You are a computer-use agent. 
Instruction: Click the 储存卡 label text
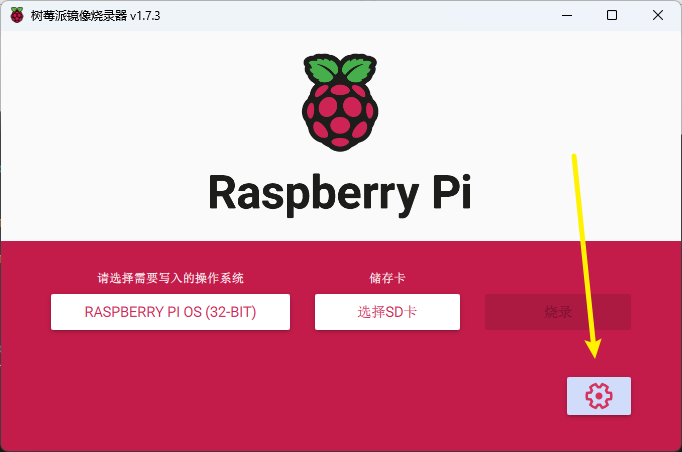click(x=387, y=278)
